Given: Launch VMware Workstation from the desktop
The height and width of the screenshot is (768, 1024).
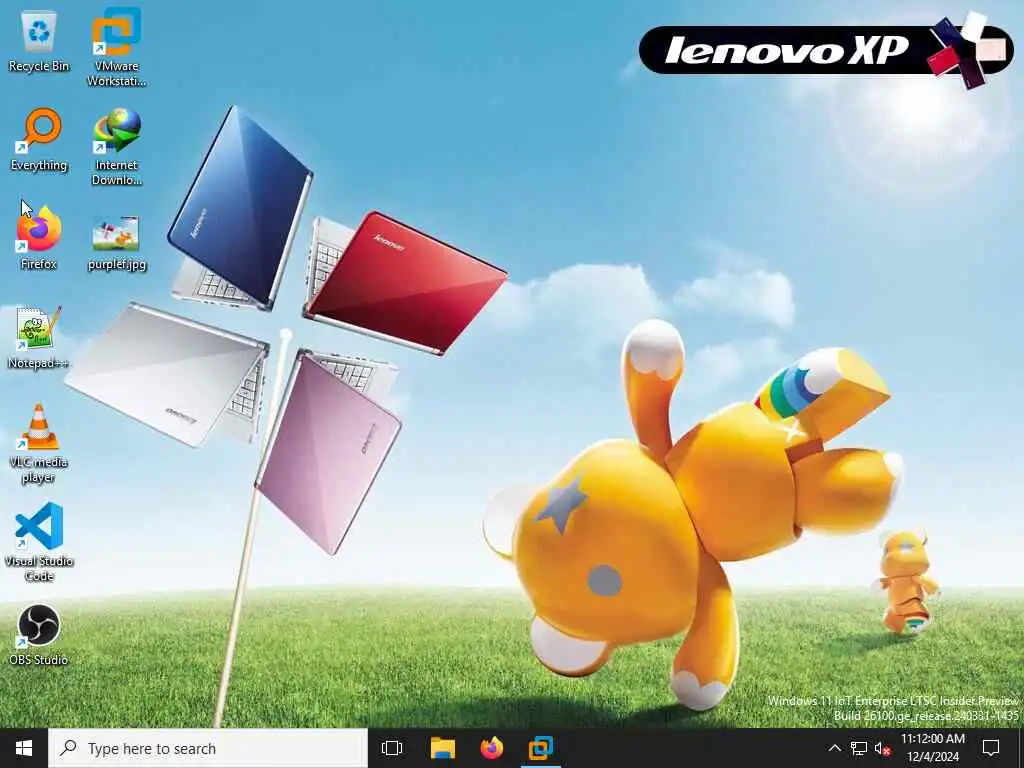Looking at the screenshot, I should (x=116, y=47).
